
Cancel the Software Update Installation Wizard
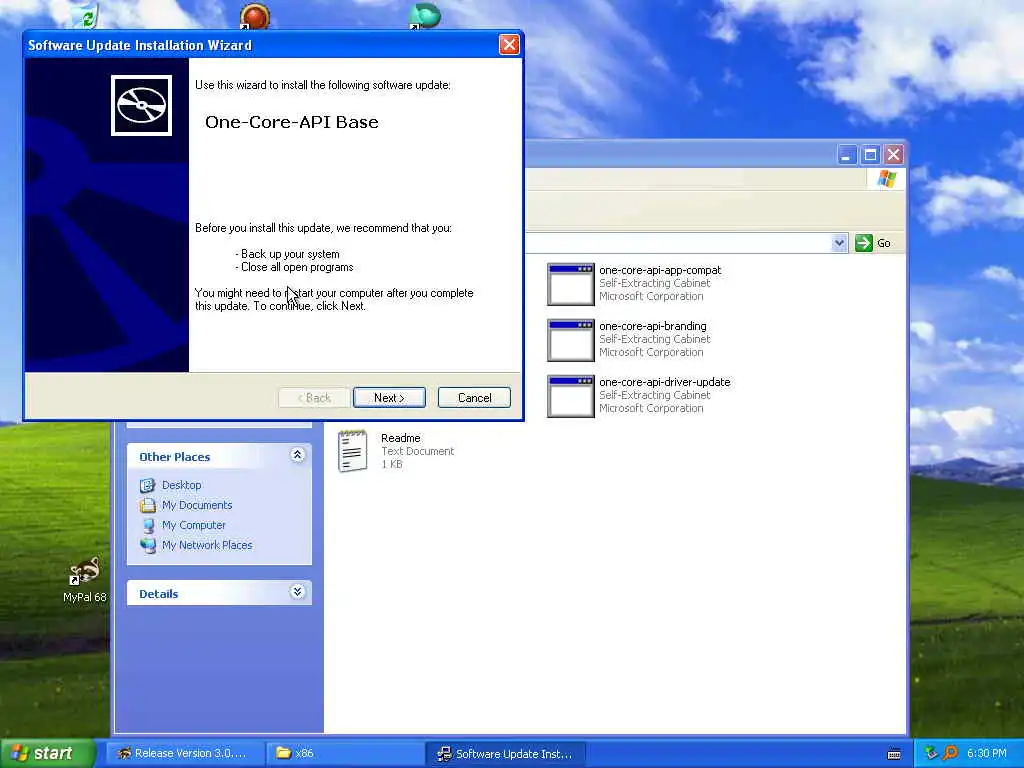[474, 398]
